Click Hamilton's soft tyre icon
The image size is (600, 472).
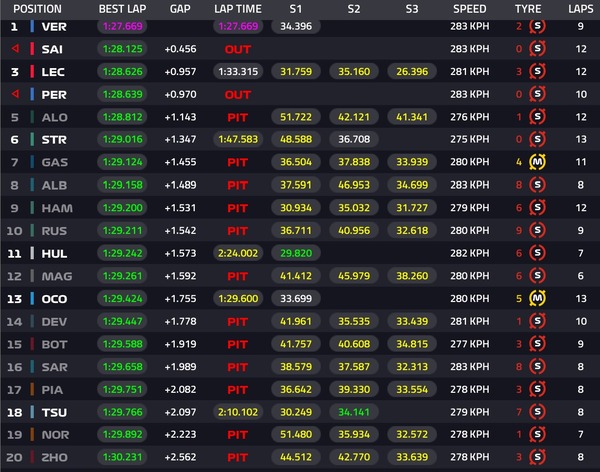click(537, 207)
